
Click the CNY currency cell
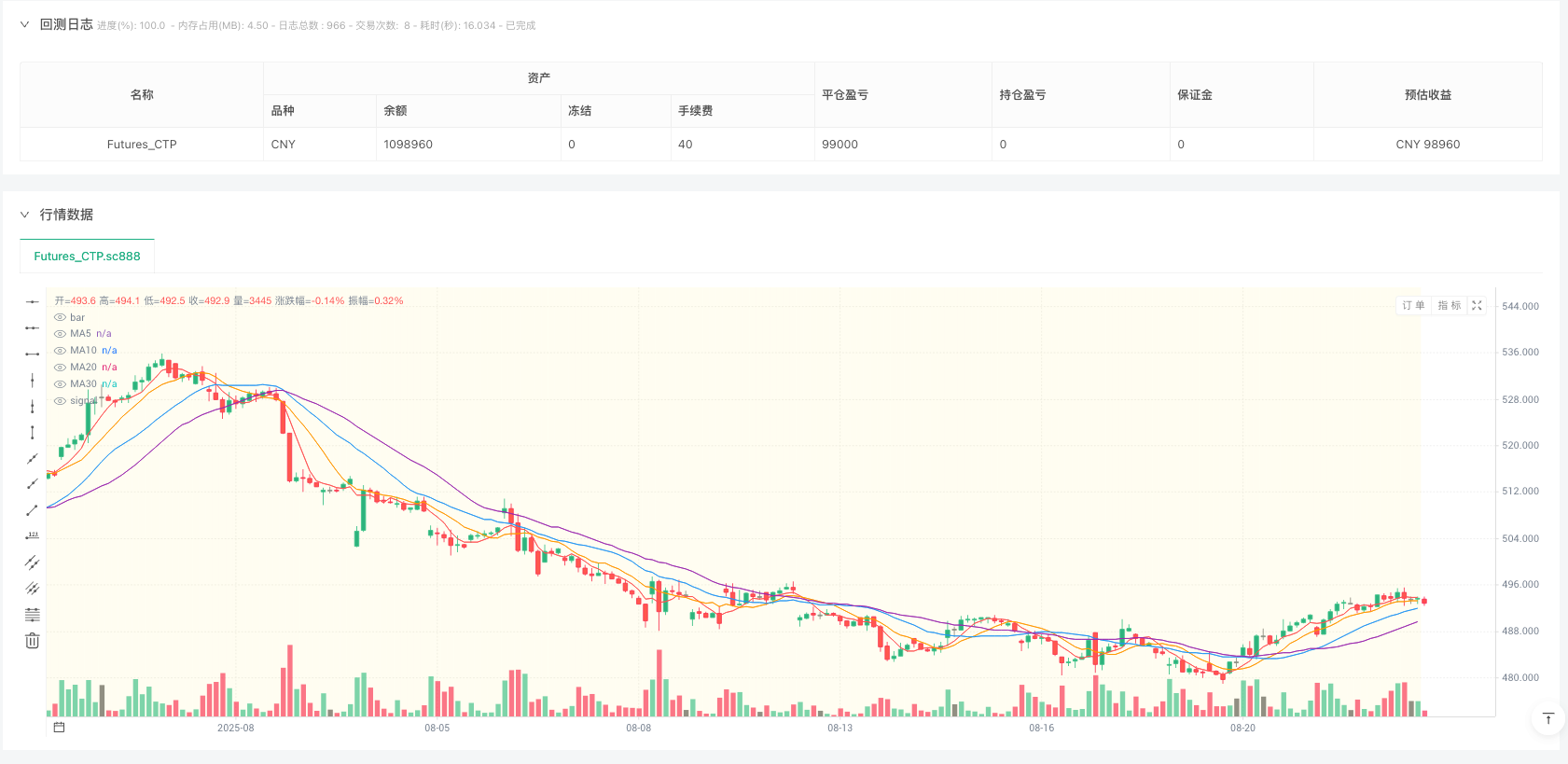tap(319, 145)
